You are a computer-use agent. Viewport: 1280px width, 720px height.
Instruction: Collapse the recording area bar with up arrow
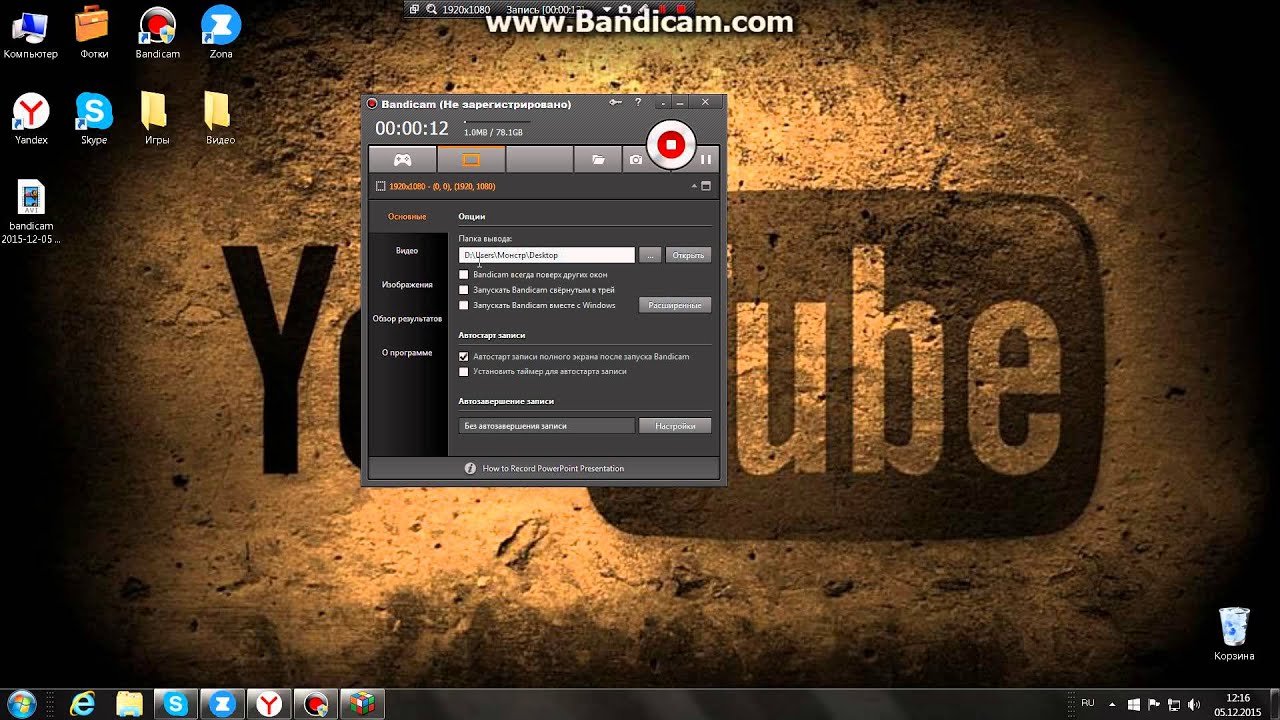point(694,186)
